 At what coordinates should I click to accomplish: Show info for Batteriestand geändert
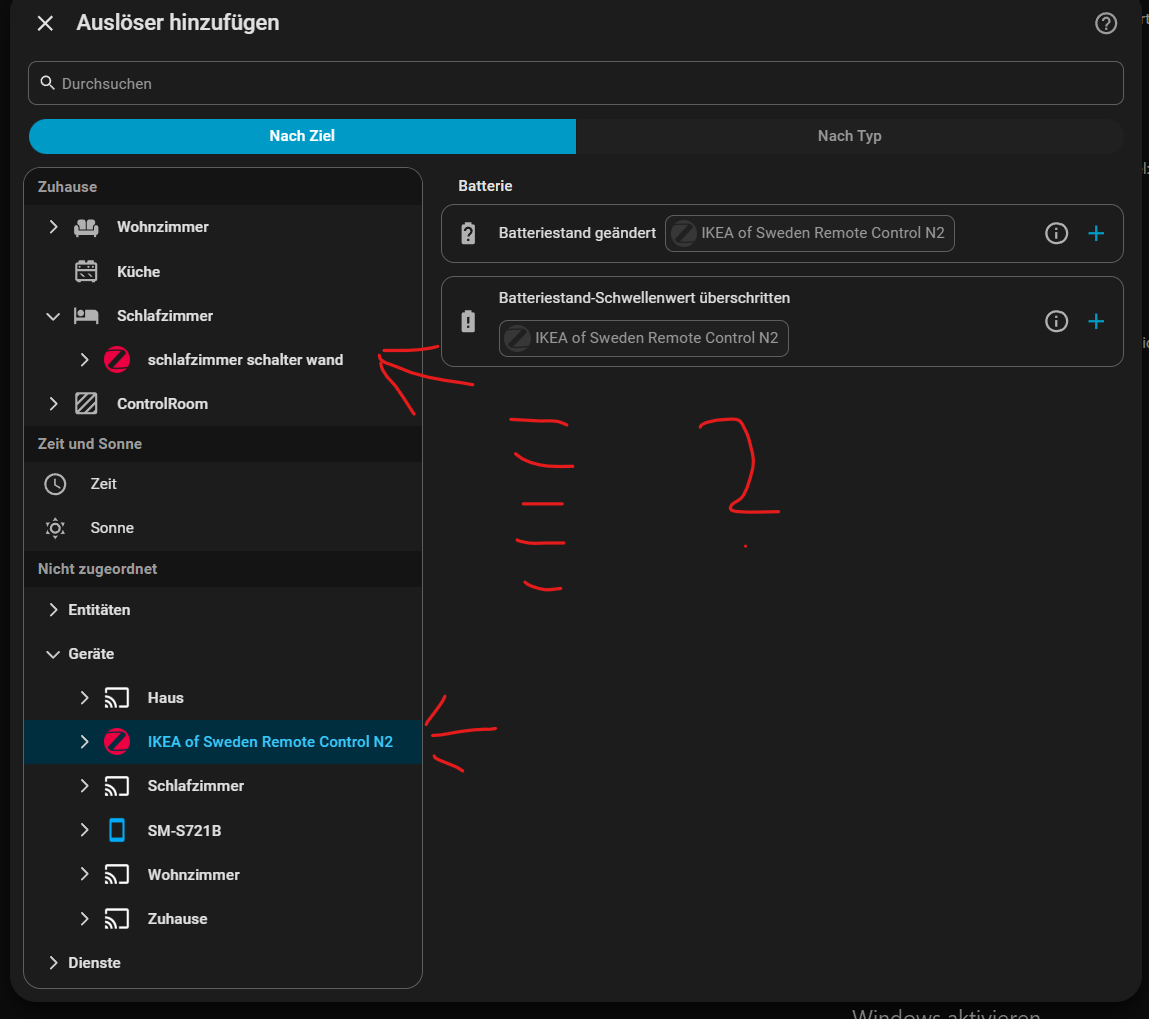tap(1056, 233)
